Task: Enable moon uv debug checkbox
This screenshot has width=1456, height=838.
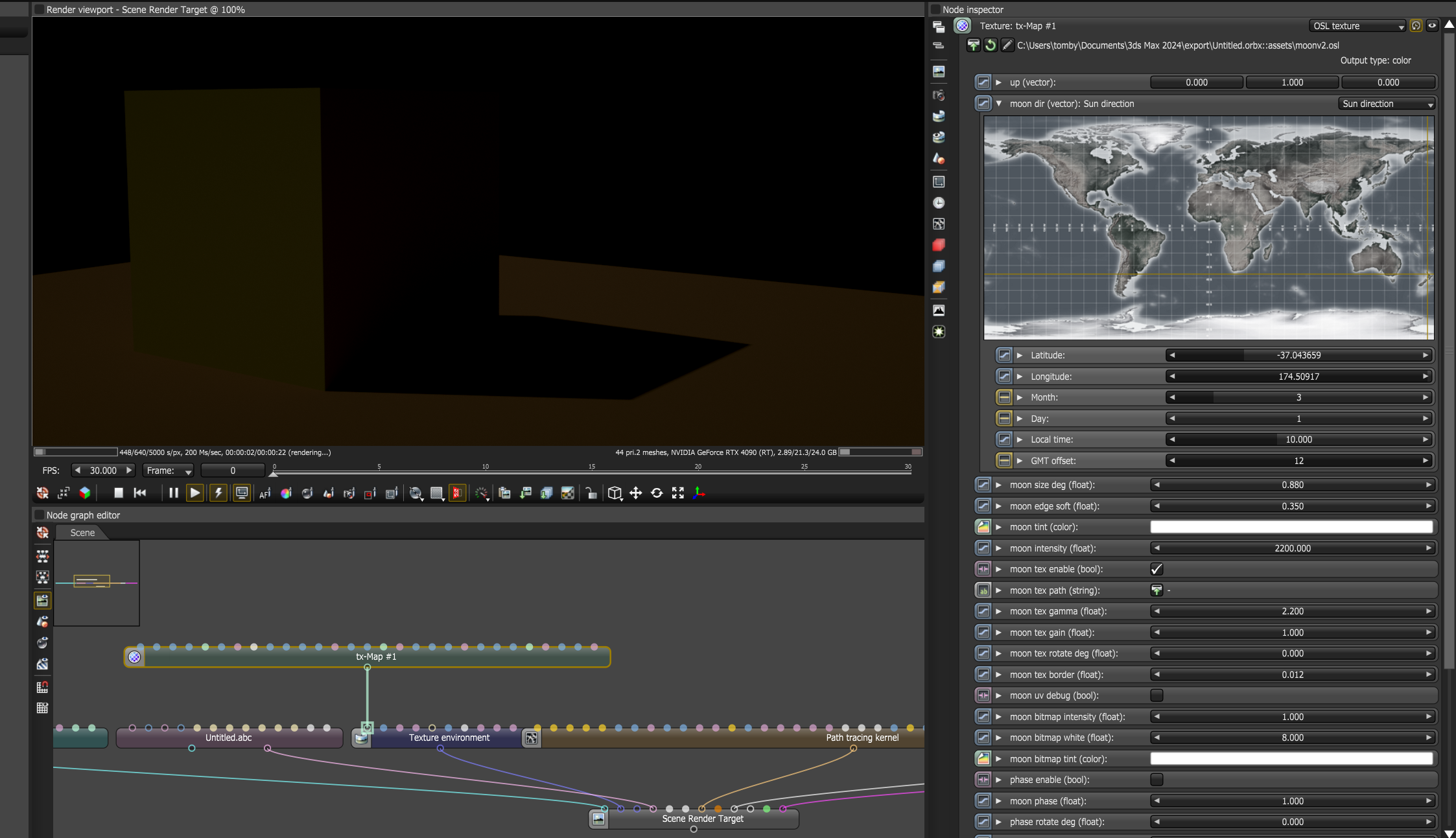Action: (1157, 695)
